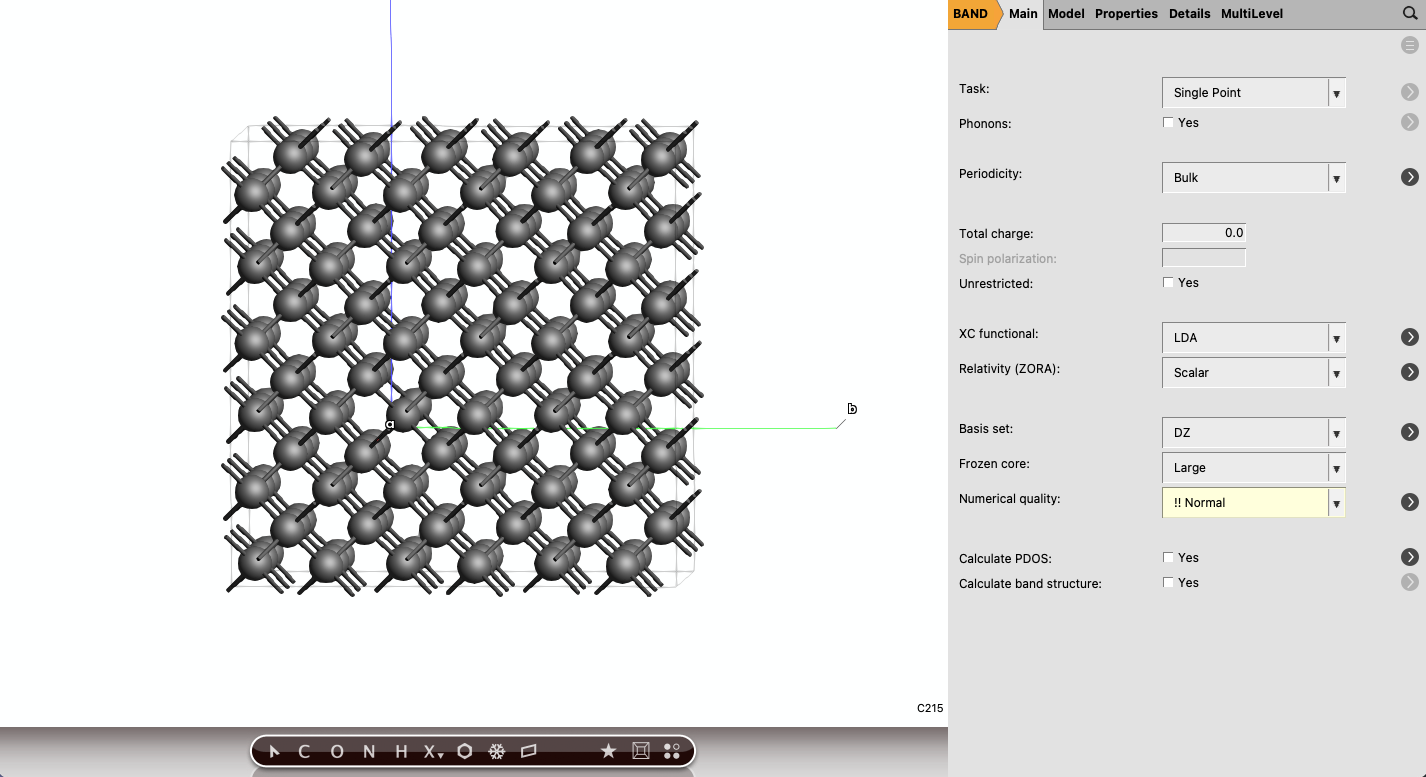Pick nitrogen from the element toolbar

[x=367, y=751]
